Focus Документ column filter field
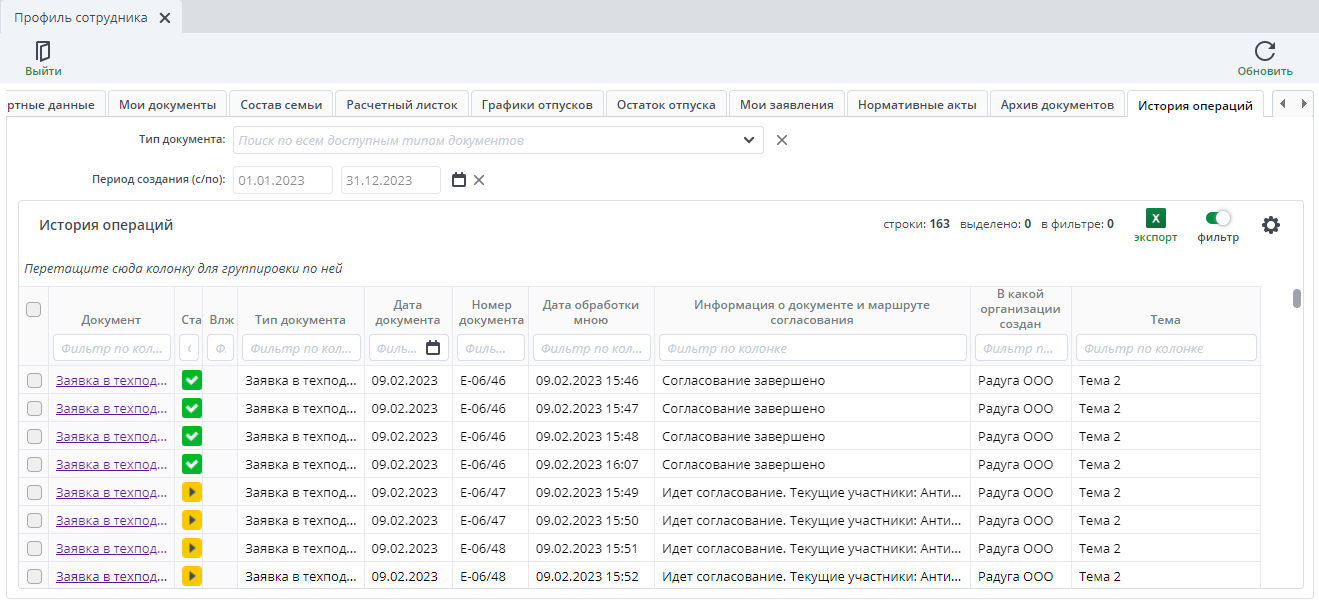Screen dimensions: 1319x603 pos(112,348)
